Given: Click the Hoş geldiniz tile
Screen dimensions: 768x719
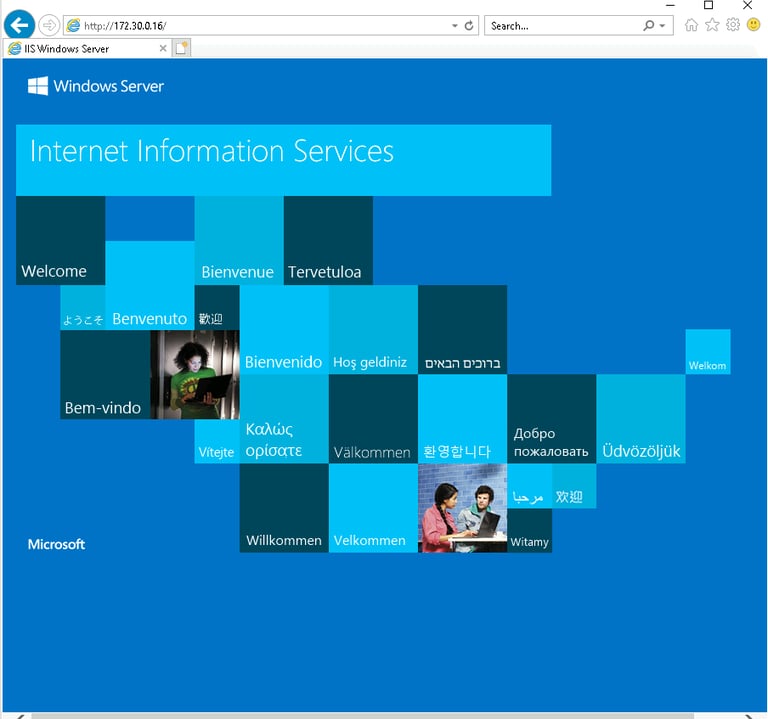Looking at the screenshot, I should coord(373,330).
